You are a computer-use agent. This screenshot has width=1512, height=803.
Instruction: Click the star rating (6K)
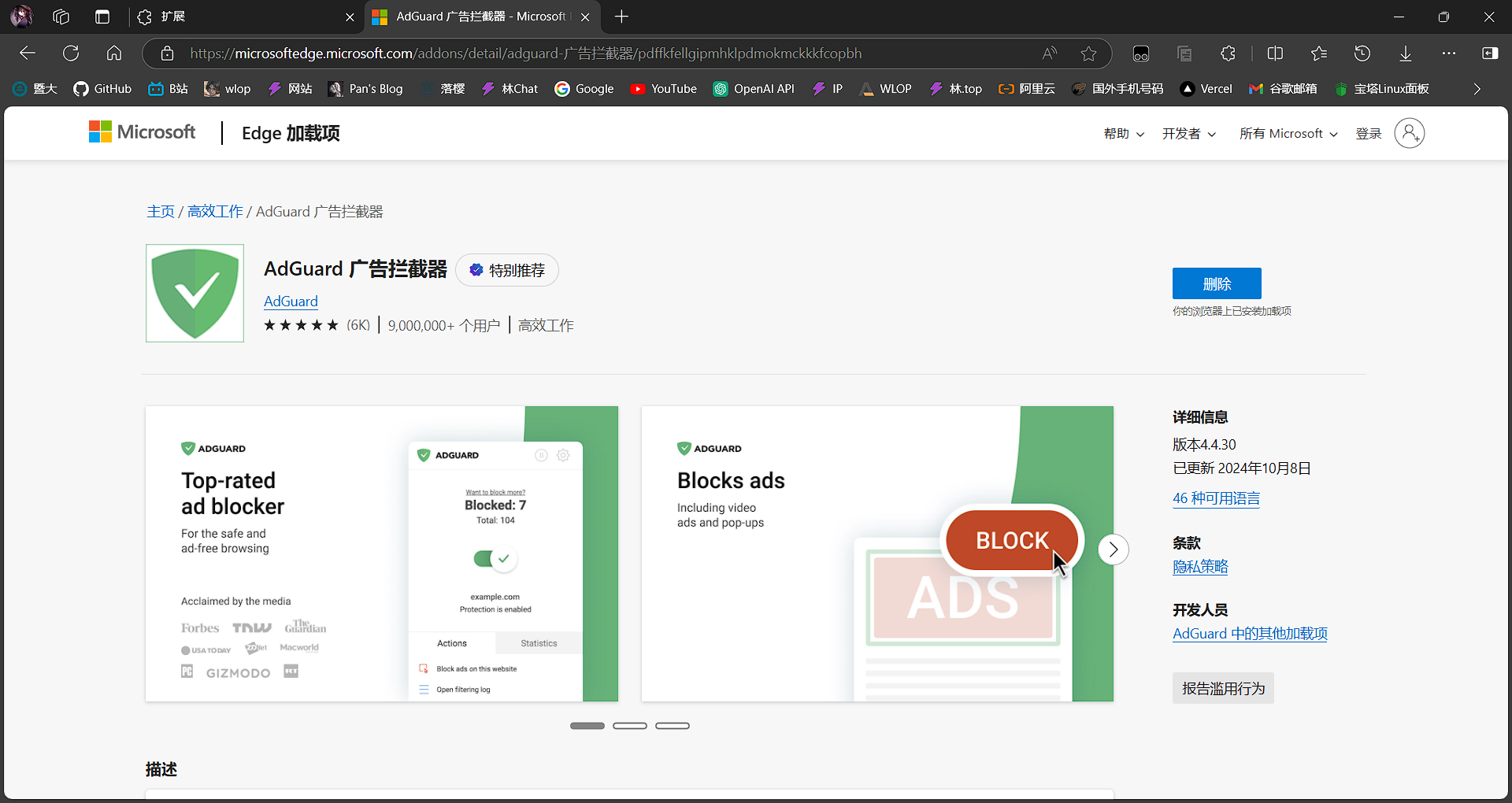tap(317, 325)
